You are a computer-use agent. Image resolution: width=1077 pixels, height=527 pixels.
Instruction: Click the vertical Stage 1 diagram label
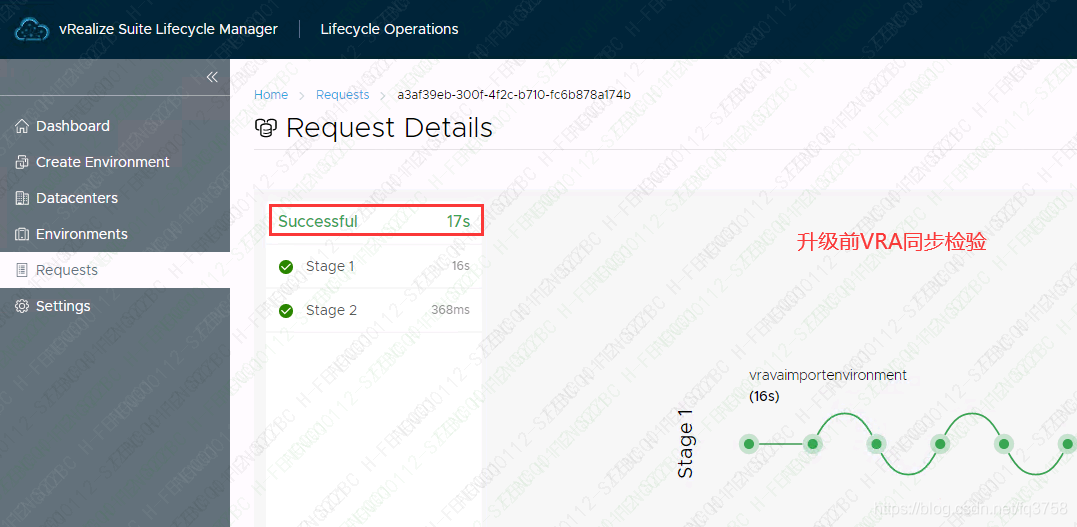tap(685, 445)
